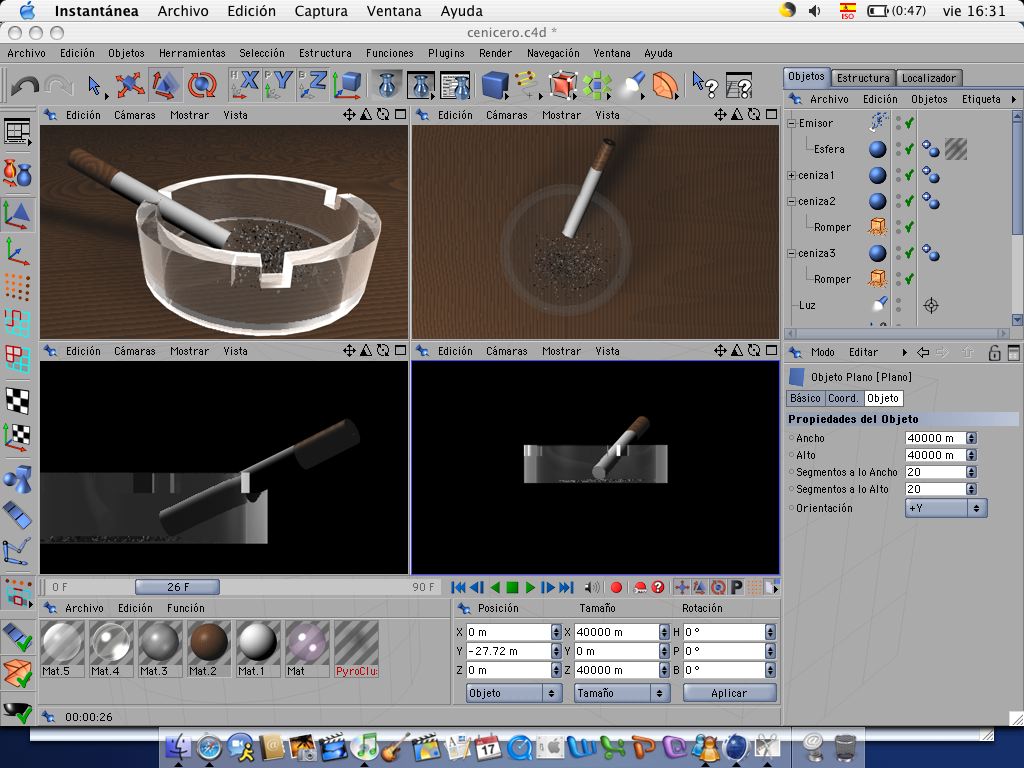Click the Segmentos a lo Ancho stepper
The width and height of the screenshot is (1024, 768).
coord(971,472)
